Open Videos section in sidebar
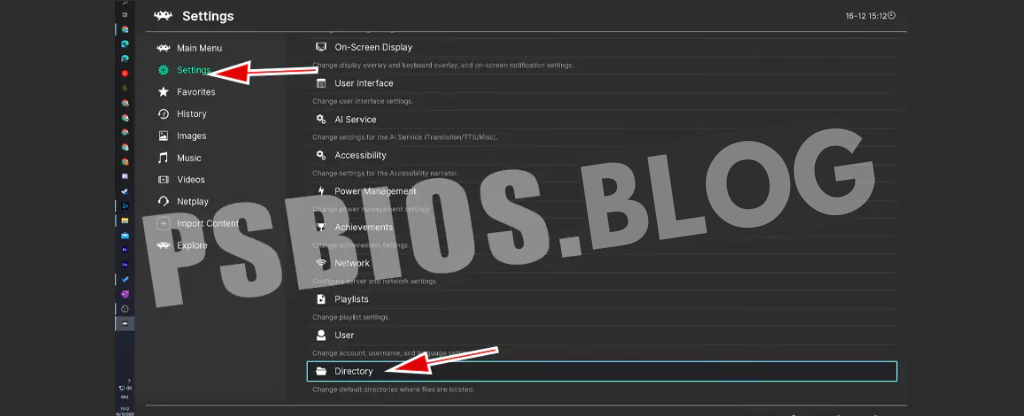The height and width of the screenshot is (416, 1024). [x=190, y=180]
